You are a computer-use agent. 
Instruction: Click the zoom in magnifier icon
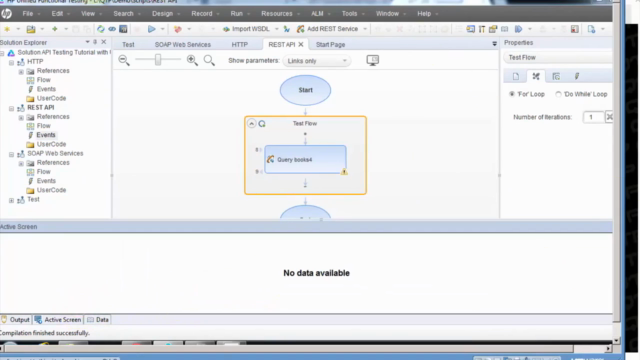click(x=192, y=60)
